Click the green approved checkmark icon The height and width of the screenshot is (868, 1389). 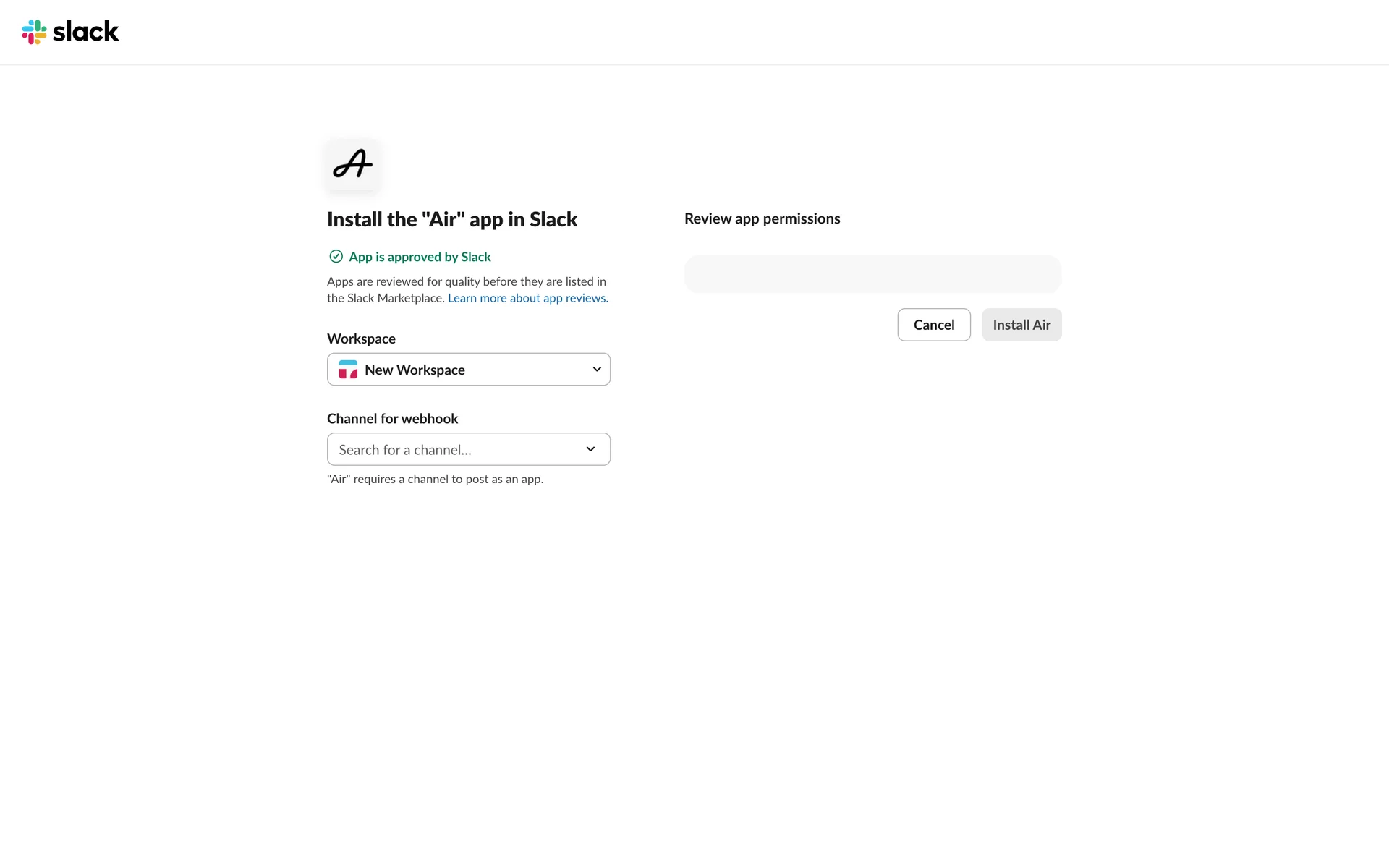click(336, 256)
